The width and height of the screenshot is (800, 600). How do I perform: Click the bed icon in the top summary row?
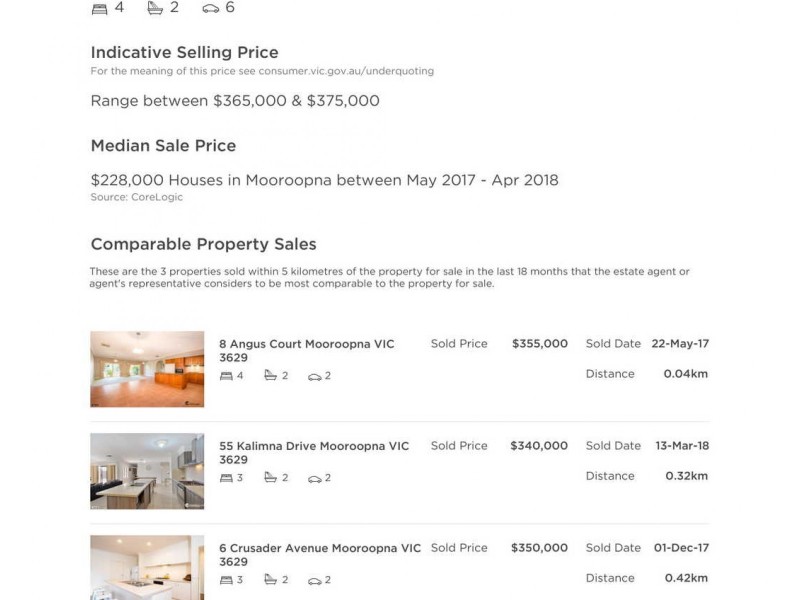coord(99,8)
